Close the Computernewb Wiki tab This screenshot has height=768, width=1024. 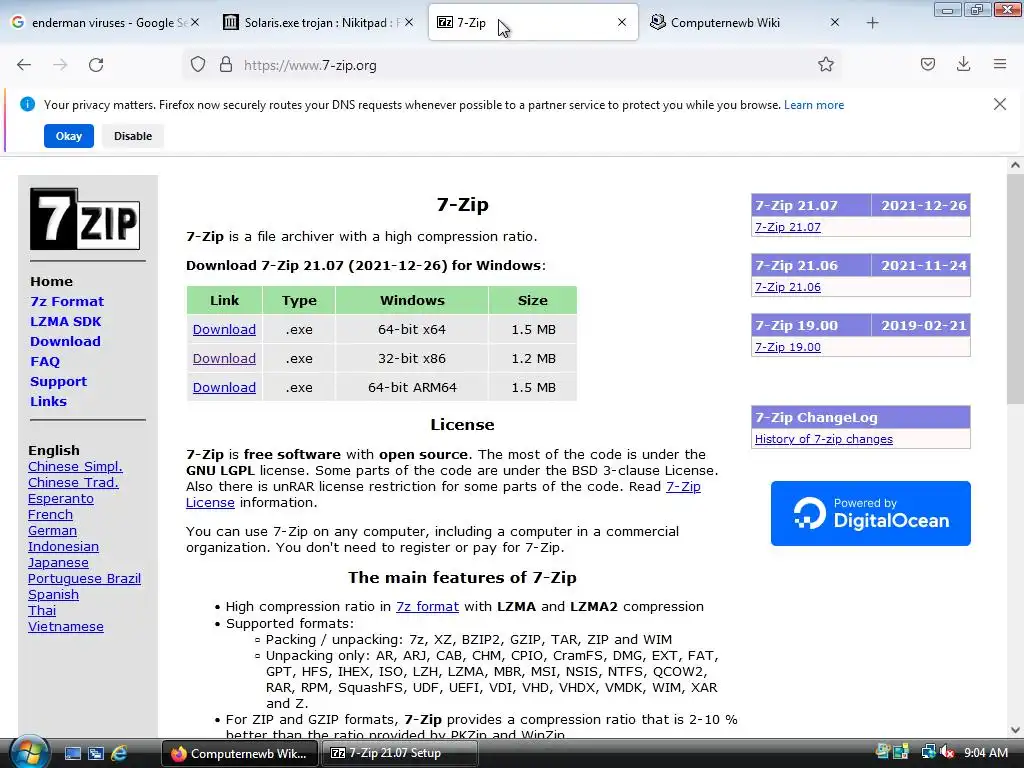pyautogui.click(x=835, y=22)
